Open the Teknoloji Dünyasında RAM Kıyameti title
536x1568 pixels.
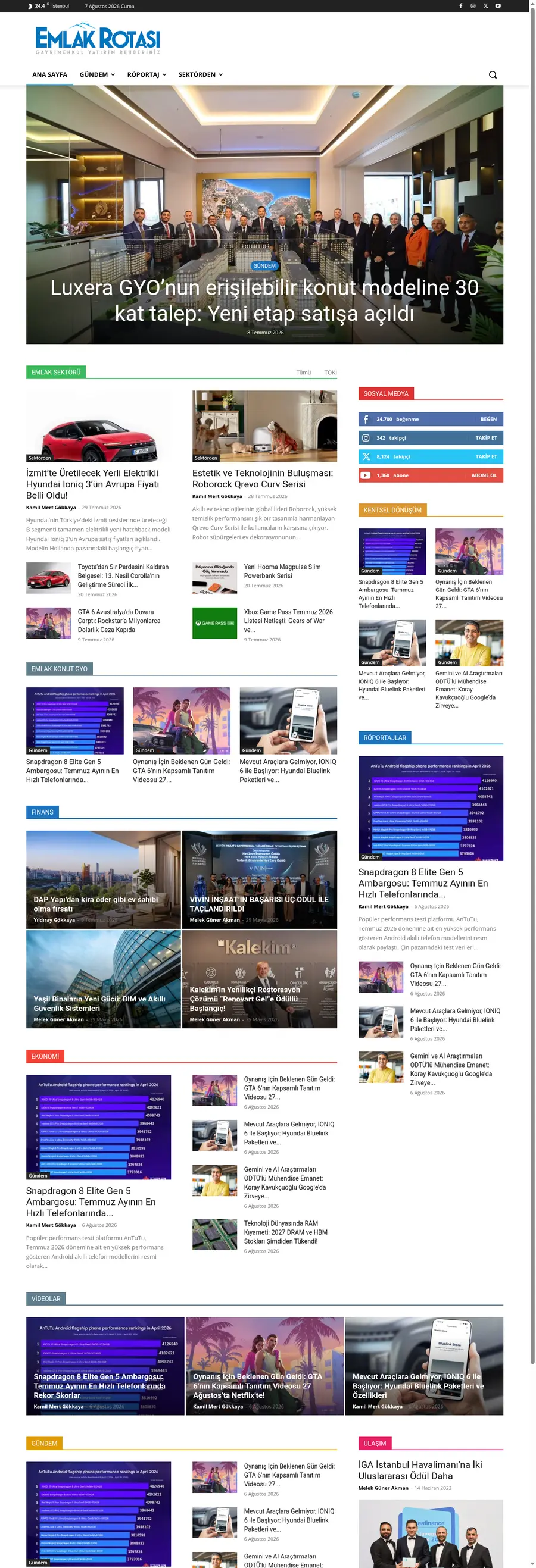286,1232
